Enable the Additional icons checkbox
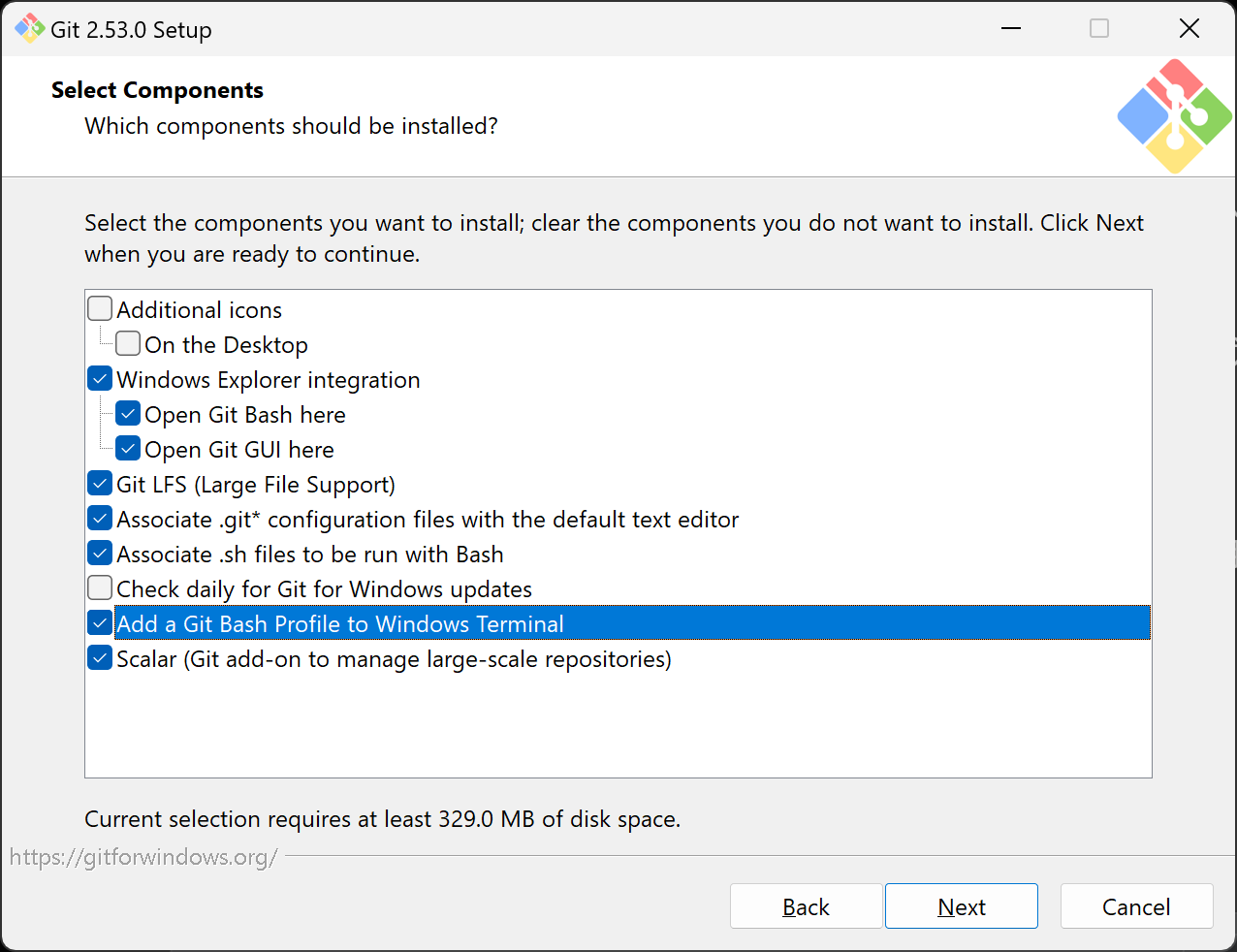 click(100, 309)
